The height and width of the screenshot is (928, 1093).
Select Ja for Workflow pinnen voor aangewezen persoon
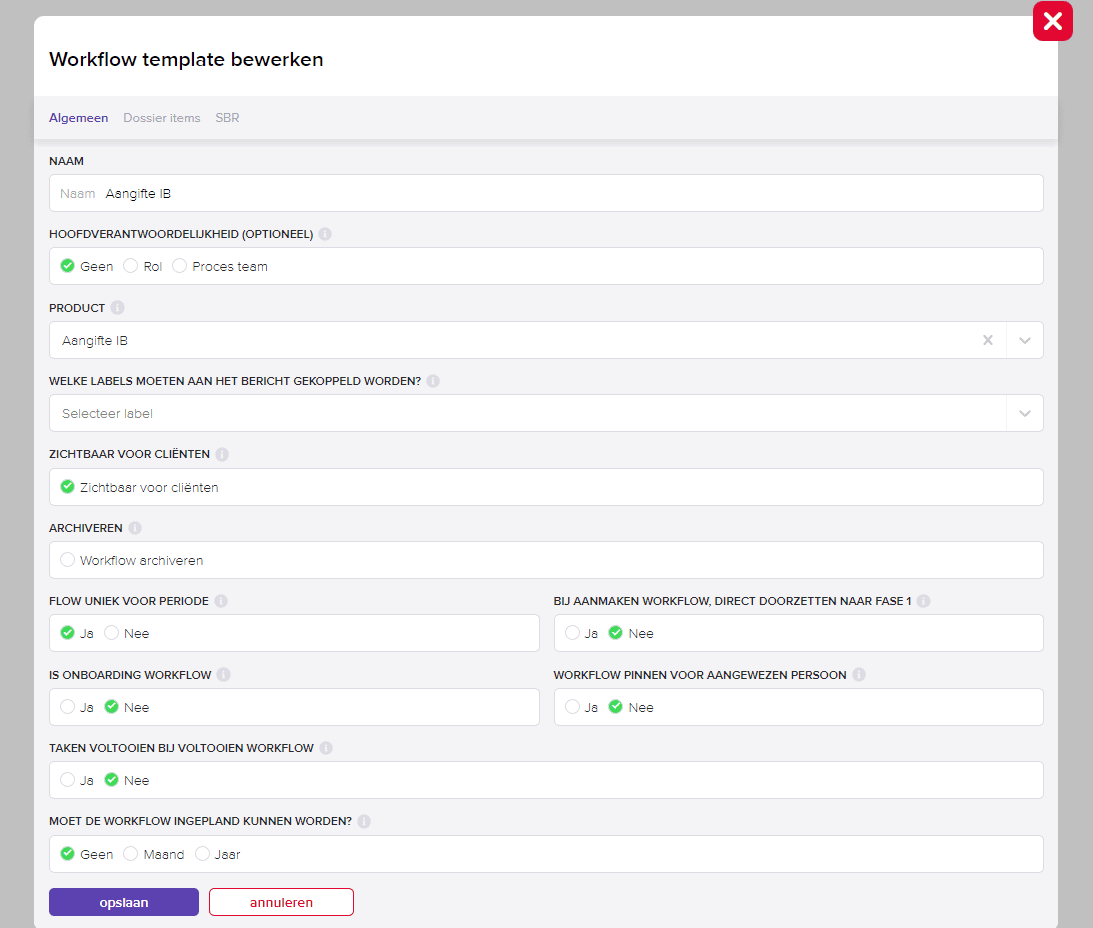click(x=572, y=707)
